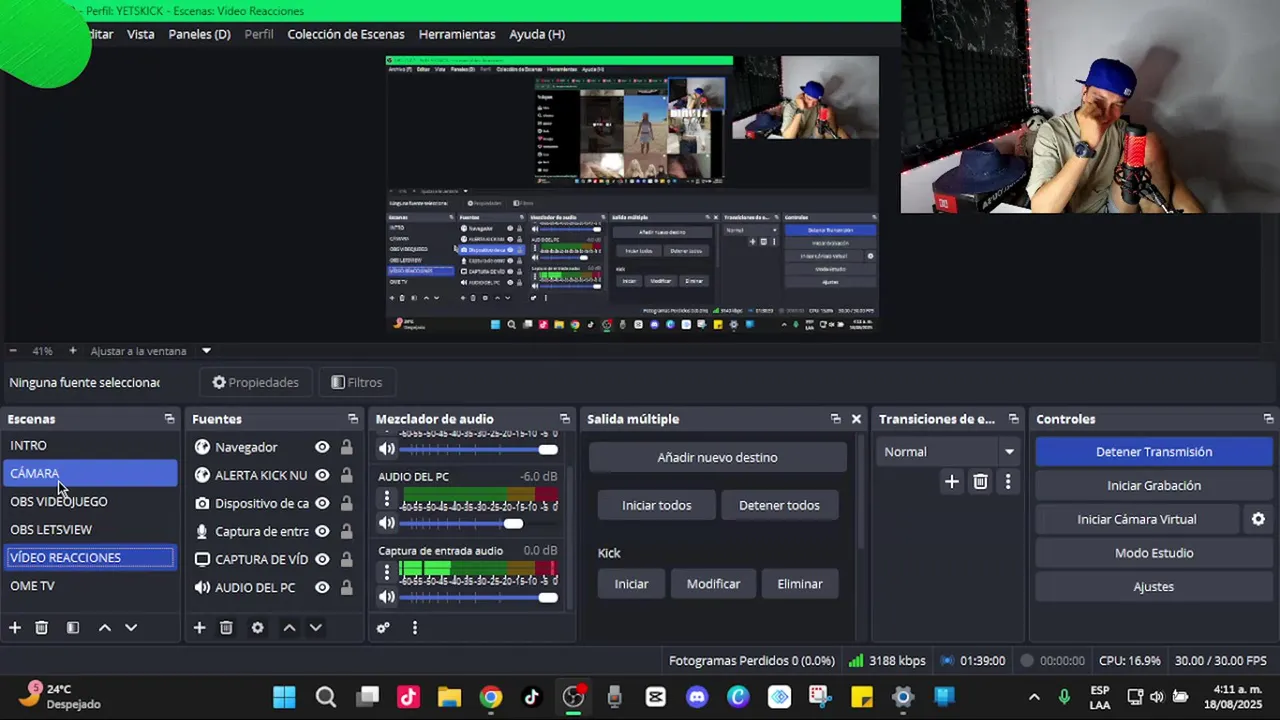Zoom in preview with plus button
This screenshot has height=720, width=1280.
pyautogui.click(x=72, y=351)
